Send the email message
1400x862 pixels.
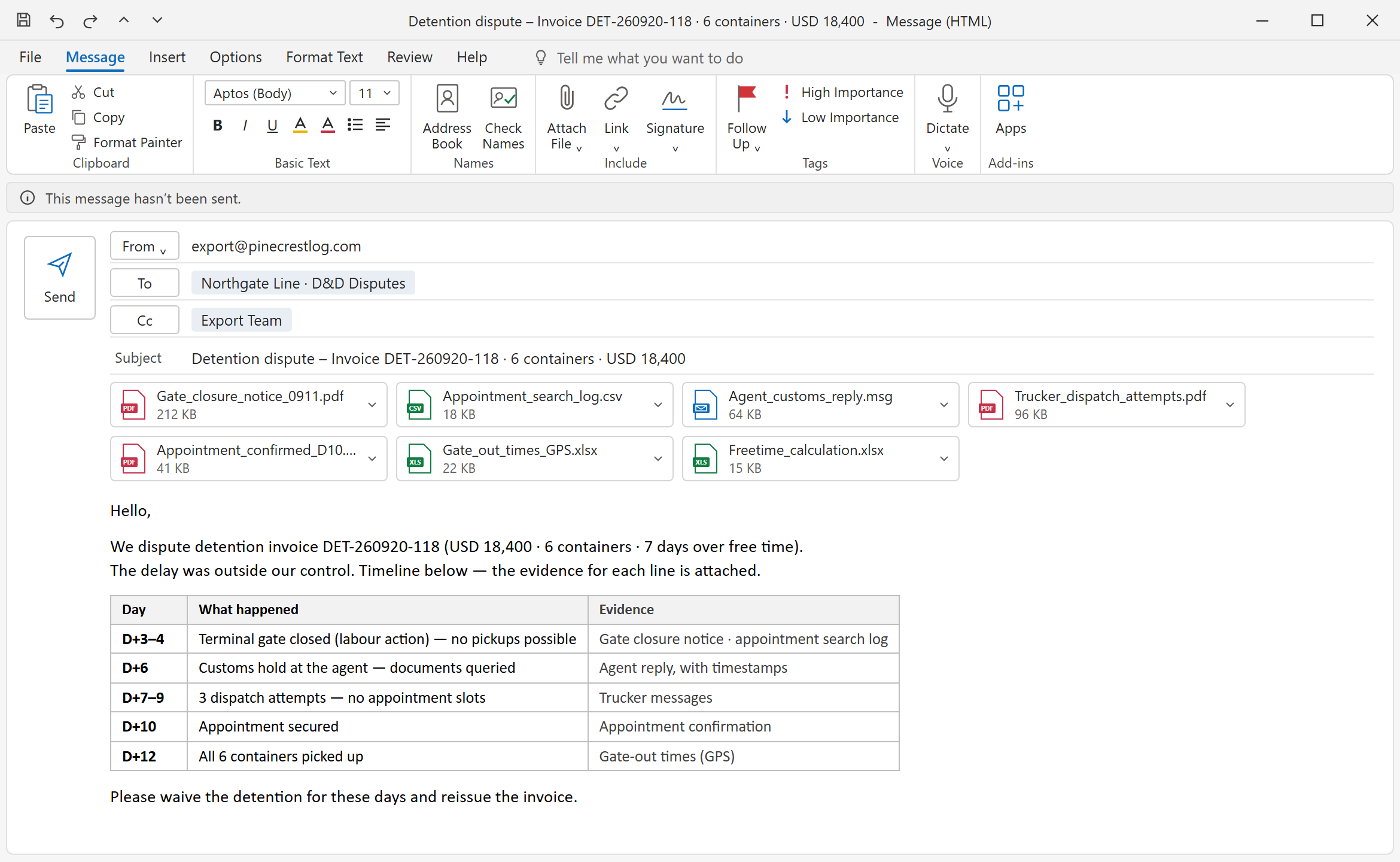point(60,278)
